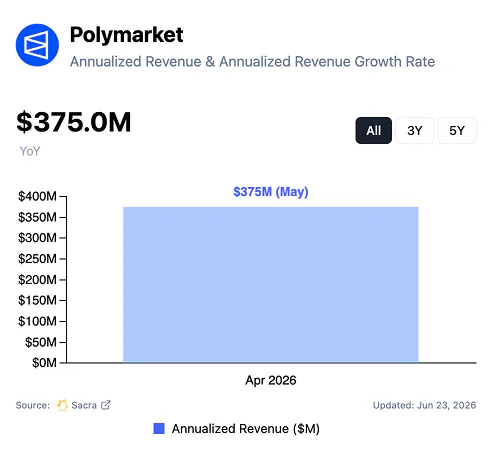Open the Sacra source link
This screenshot has height=461, width=494.
[x=84, y=405]
